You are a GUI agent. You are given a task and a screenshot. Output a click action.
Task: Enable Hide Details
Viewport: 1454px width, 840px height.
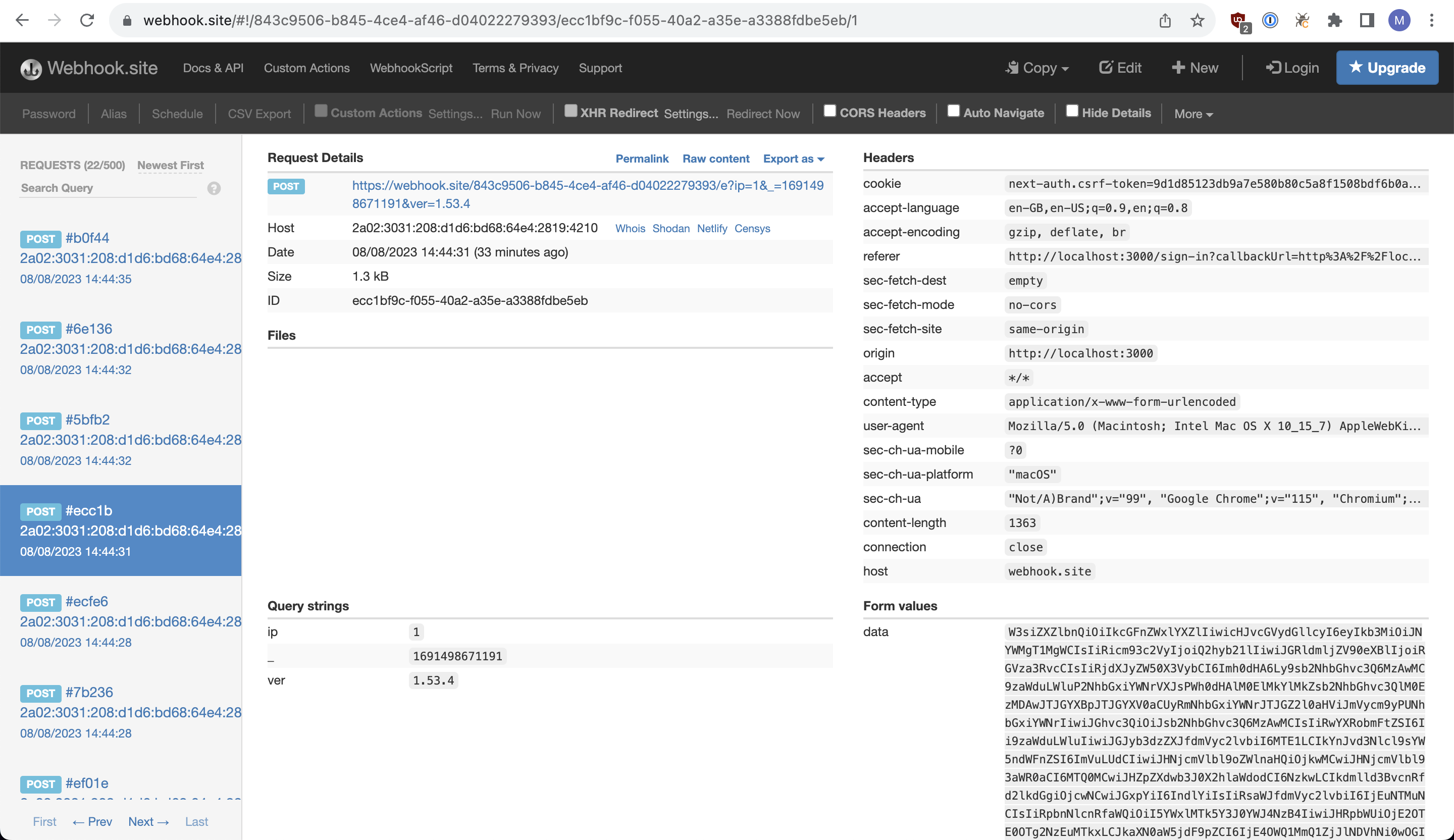[x=1073, y=110]
